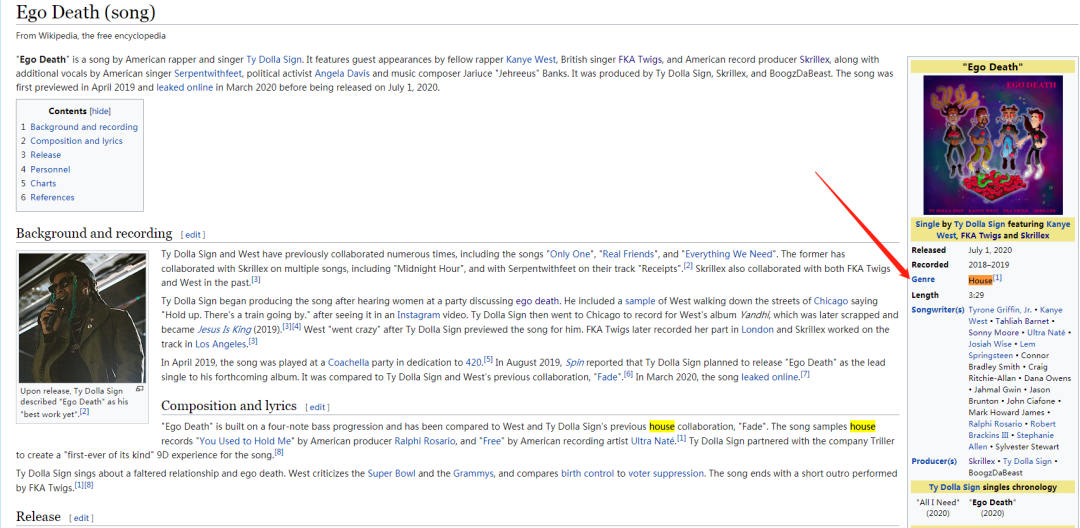Open citation 7 after leaked online
1080x528 pixels.
804,374
